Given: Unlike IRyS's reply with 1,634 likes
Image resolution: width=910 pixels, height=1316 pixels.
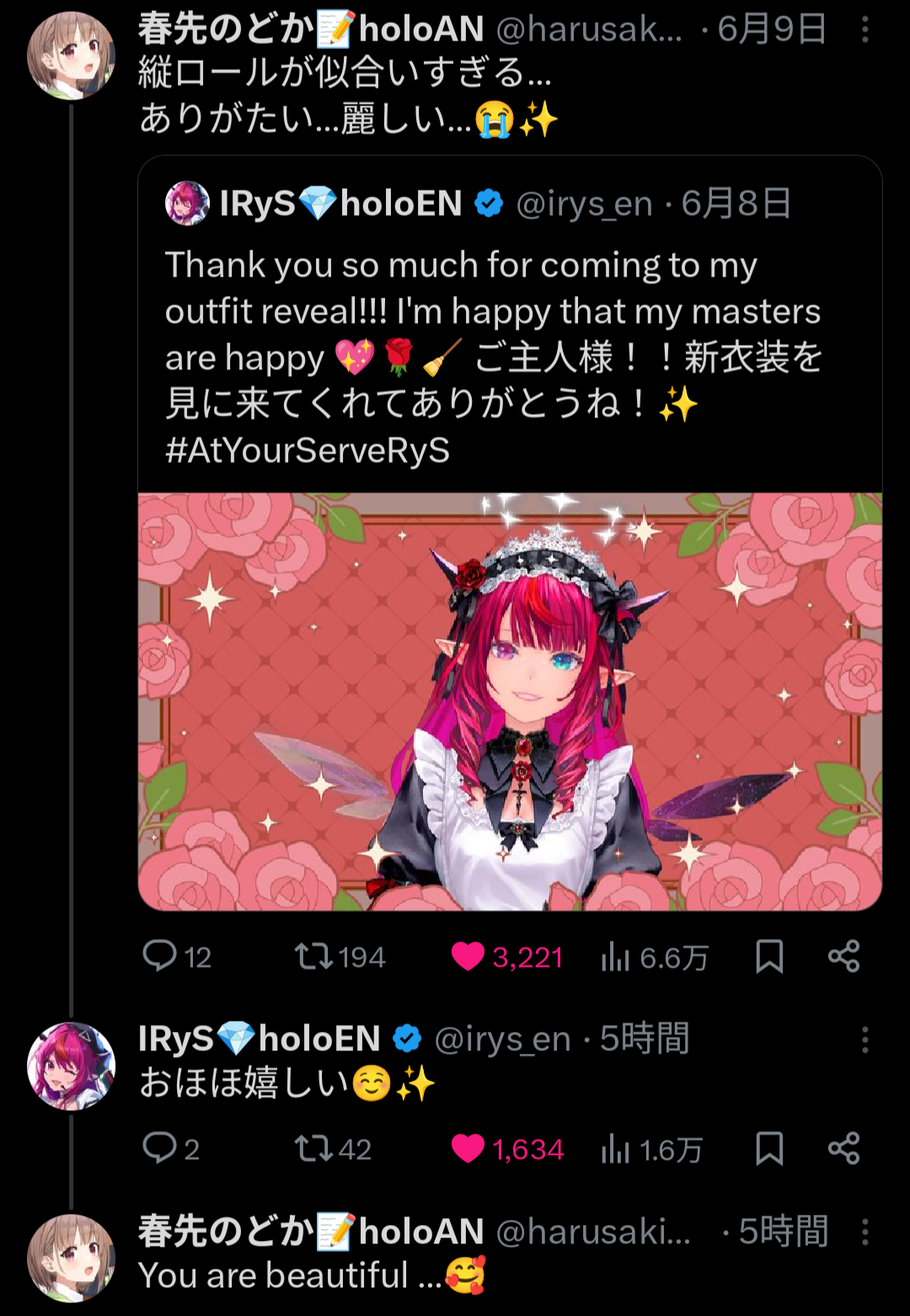Looking at the screenshot, I should pos(507,1149).
